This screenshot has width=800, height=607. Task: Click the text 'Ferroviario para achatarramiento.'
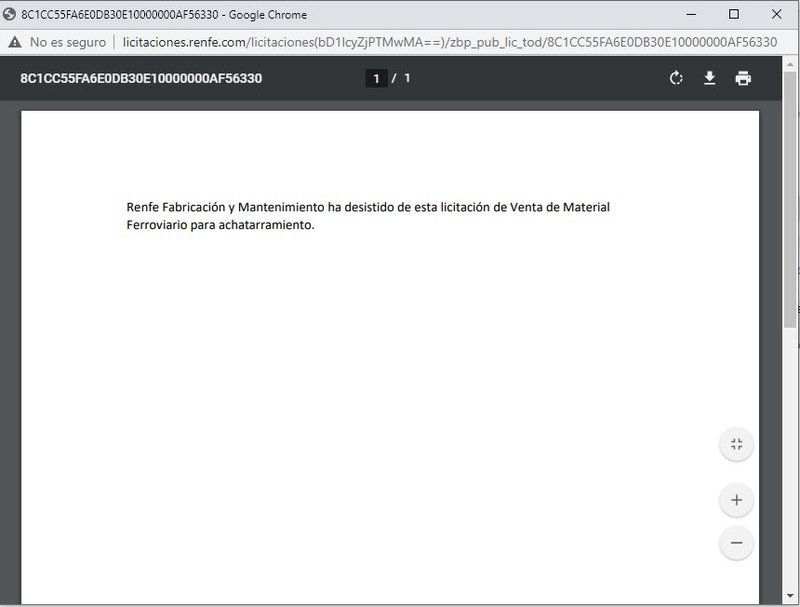click(220, 225)
